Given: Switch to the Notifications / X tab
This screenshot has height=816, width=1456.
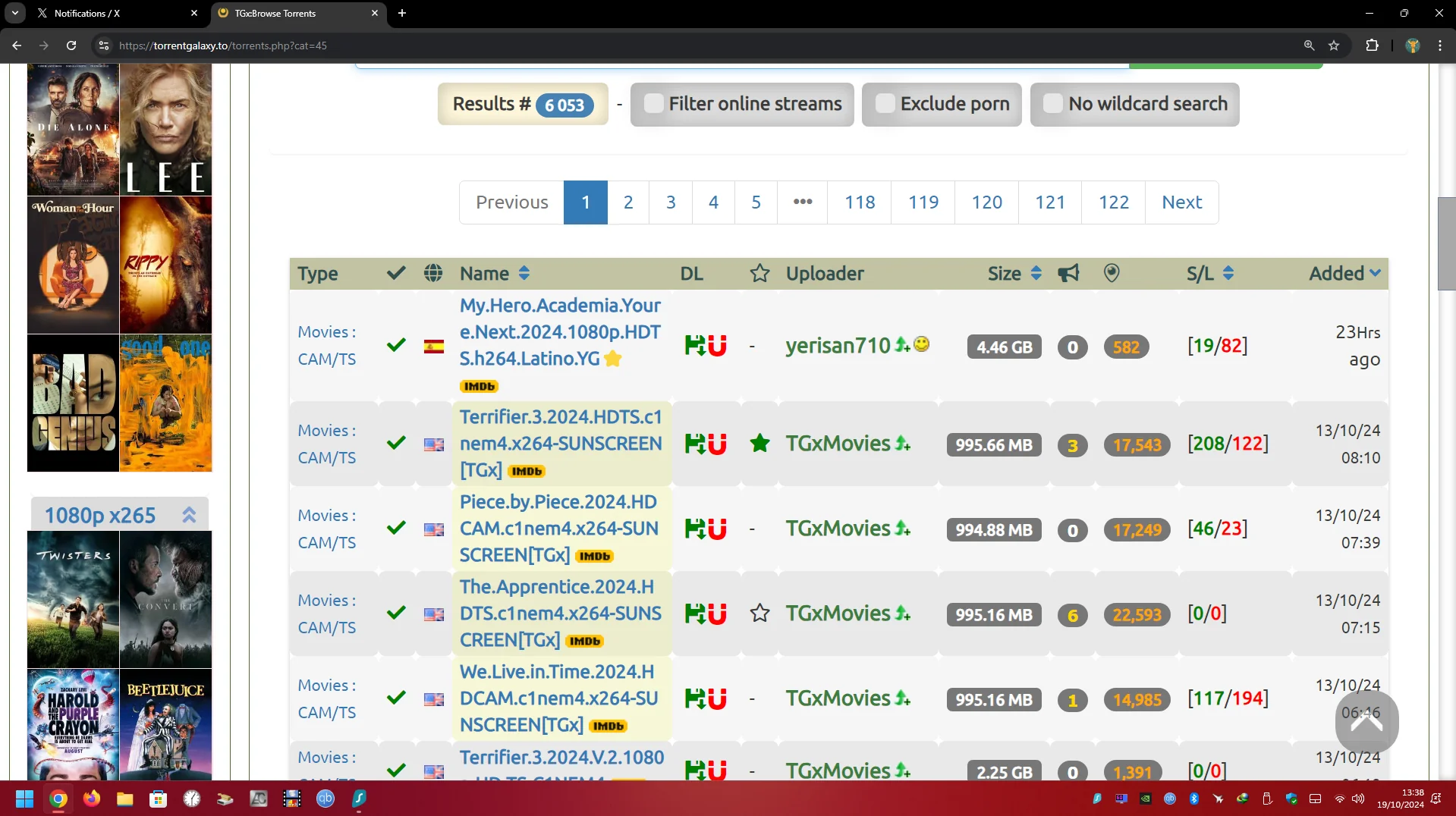Looking at the screenshot, I should [118, 13].
